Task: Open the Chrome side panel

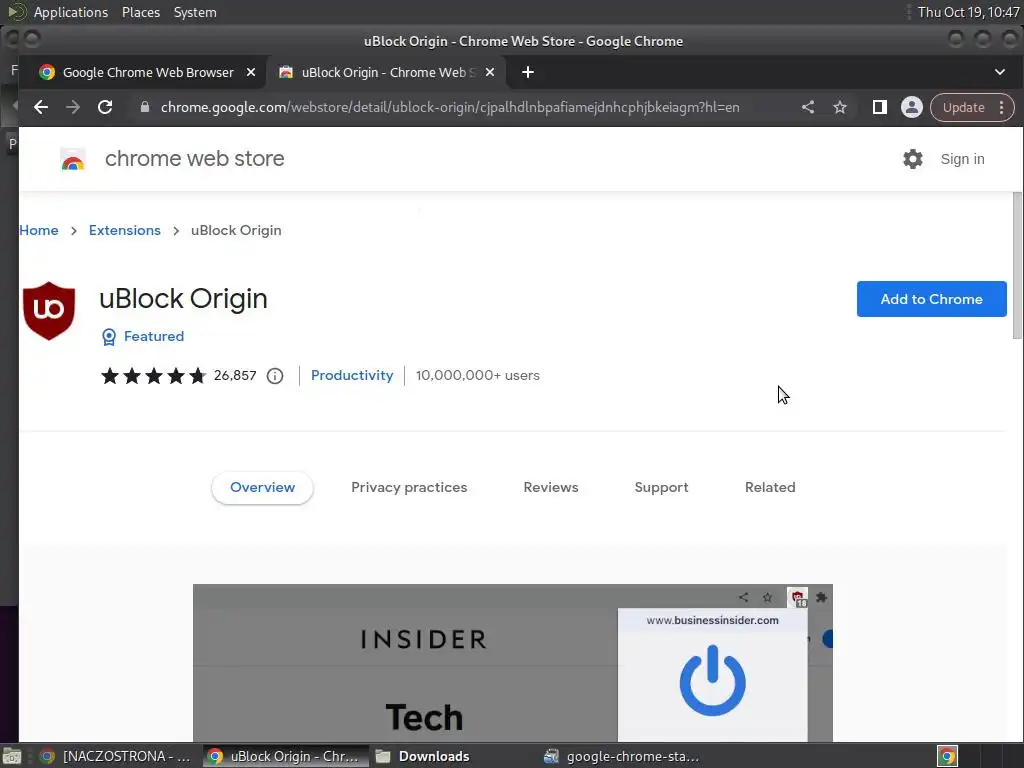Action: tap(880, 107)
